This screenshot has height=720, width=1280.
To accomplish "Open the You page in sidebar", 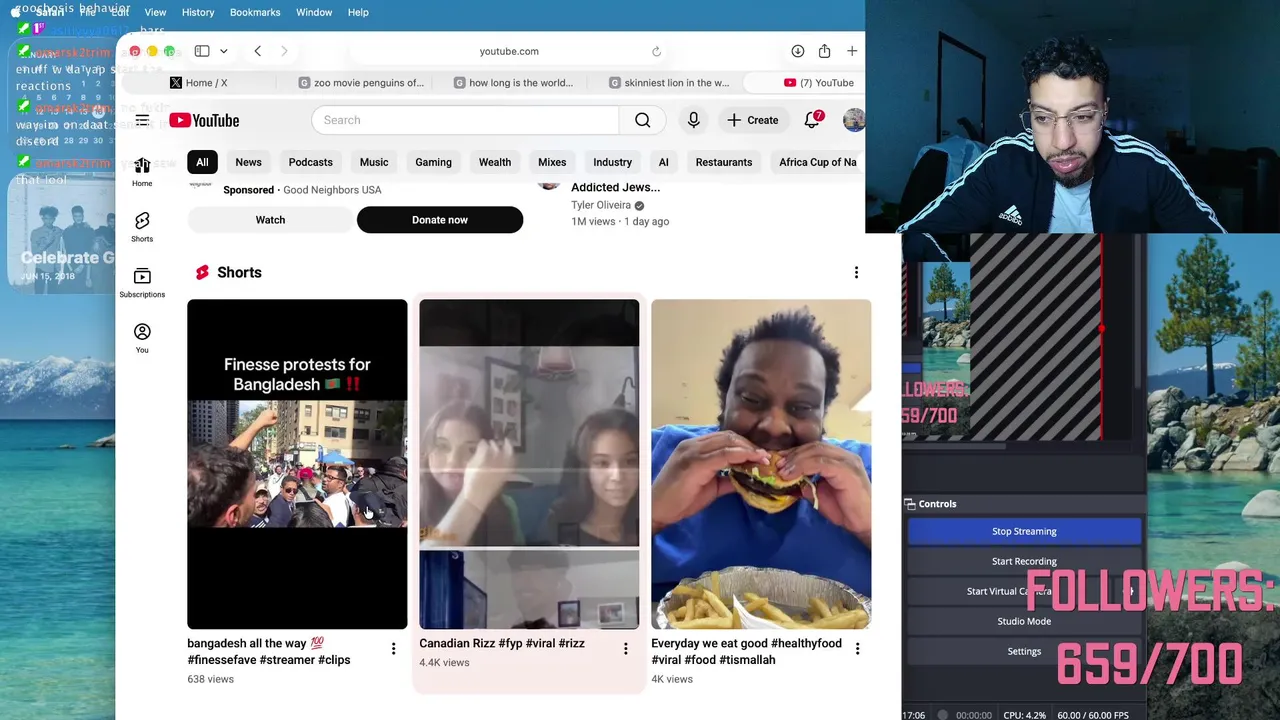I will pos(142,338).
